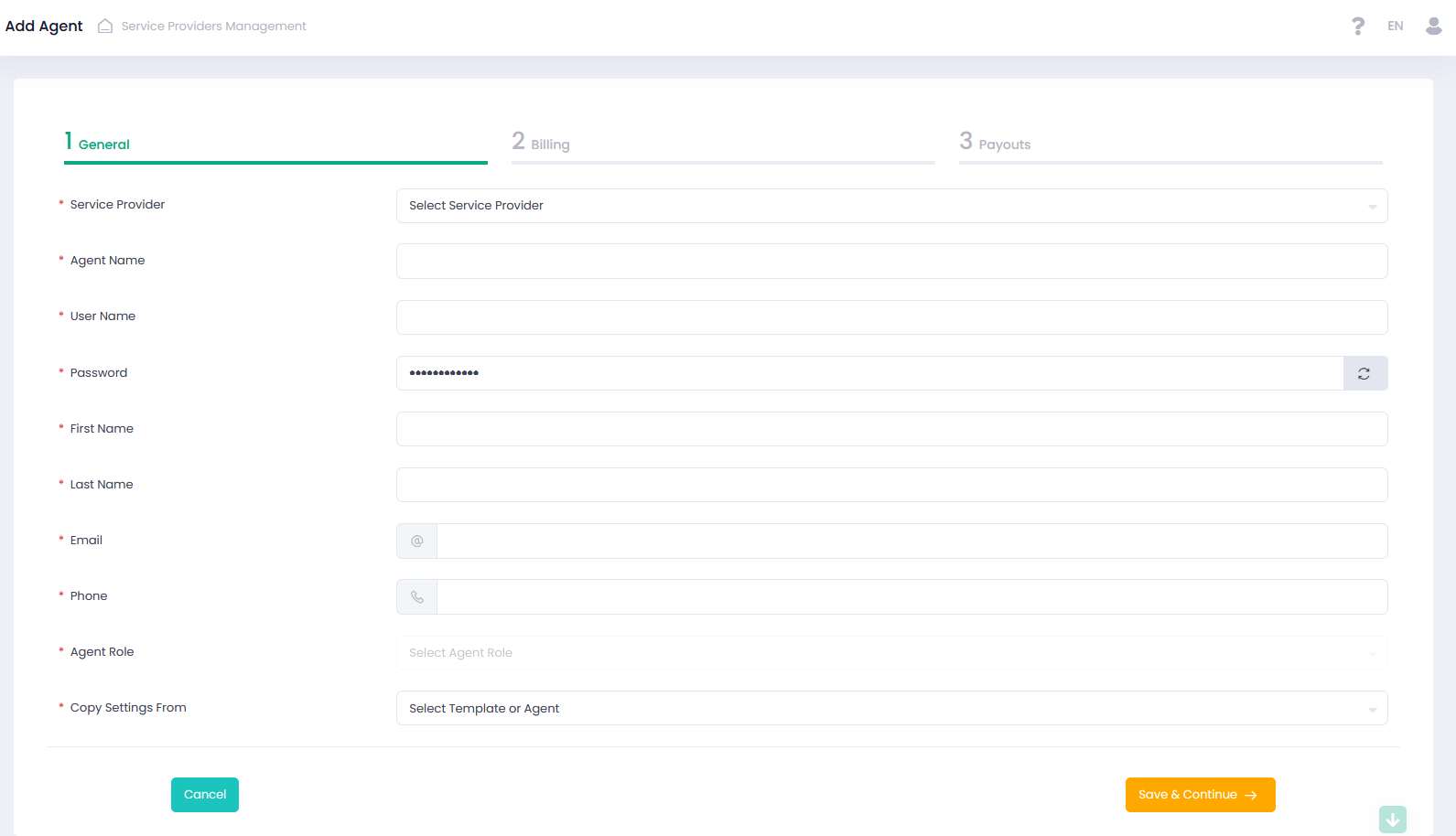Click the home icon in breadcrumb
The height and width of the screenshot is (836, 1456).
(x=105, y=26)
